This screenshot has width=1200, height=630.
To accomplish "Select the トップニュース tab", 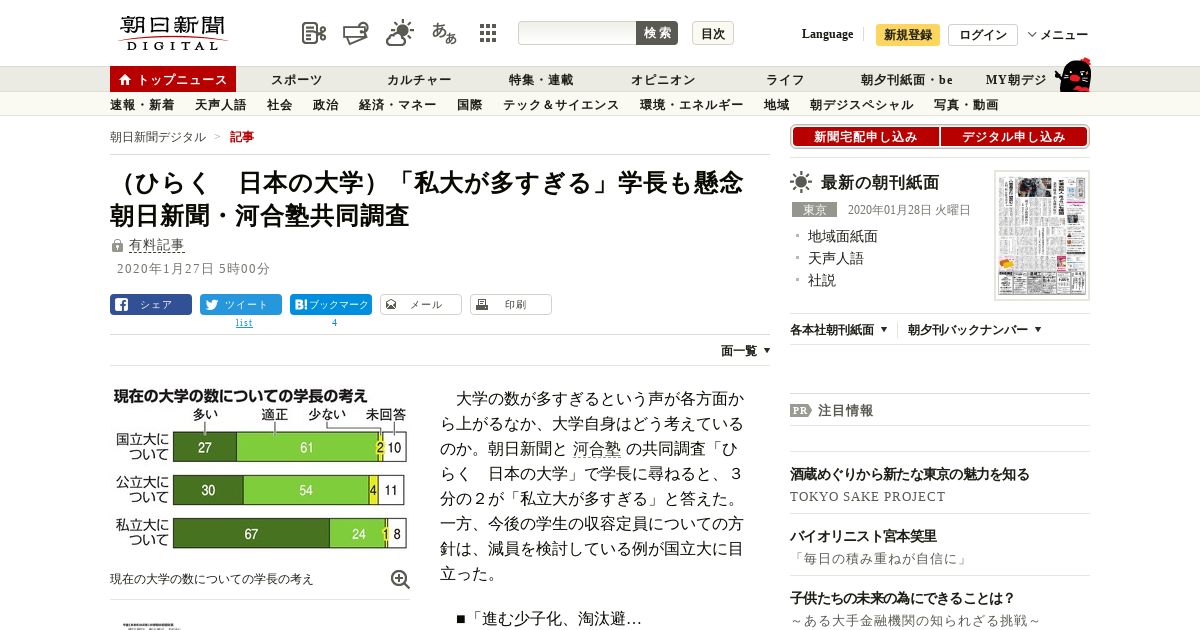I will point(173,80).
